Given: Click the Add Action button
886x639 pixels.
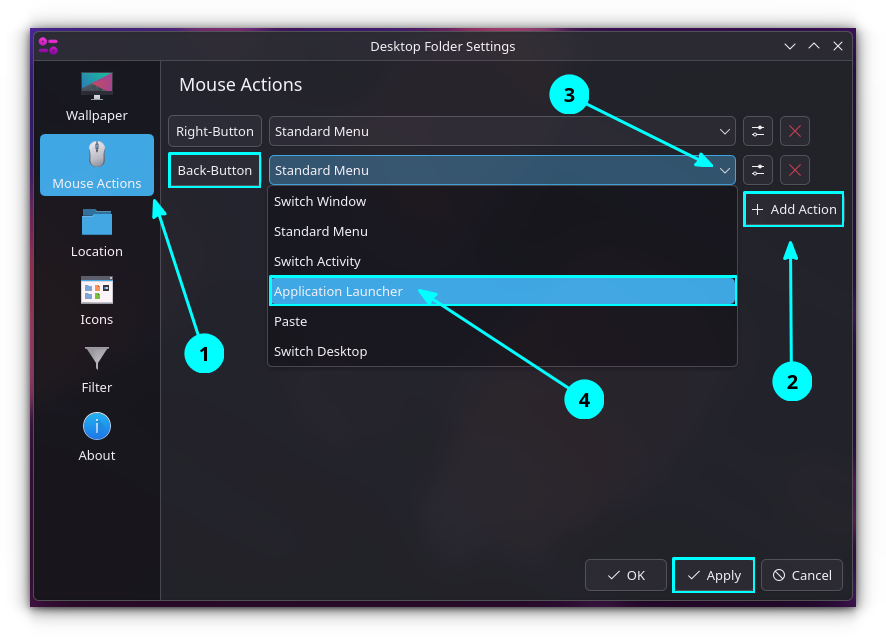Looking at the screenshot, I should [x=793, y=209].
